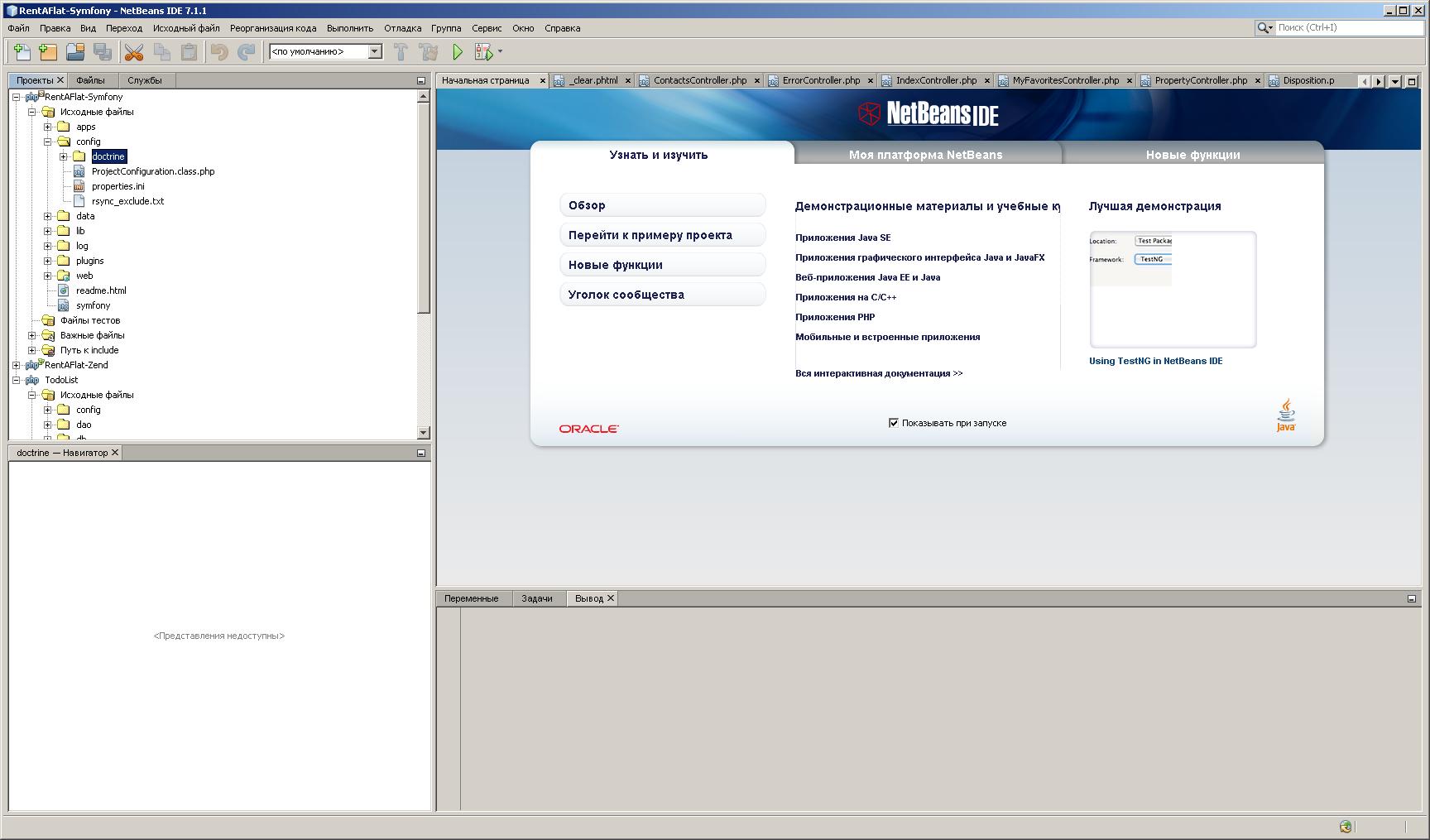Click the Copy toolbar icon

[162, 51]
